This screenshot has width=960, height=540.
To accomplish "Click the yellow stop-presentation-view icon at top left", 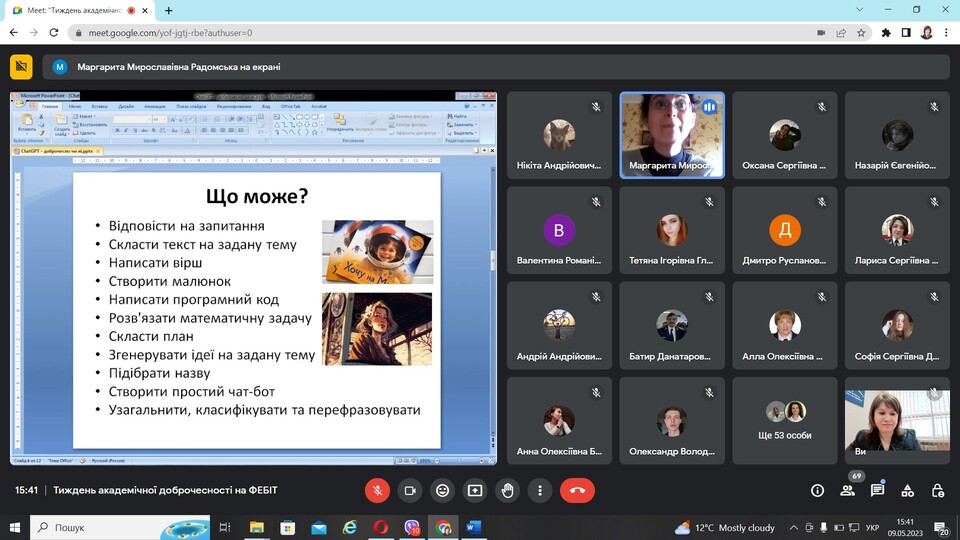I will coord(21,67).
